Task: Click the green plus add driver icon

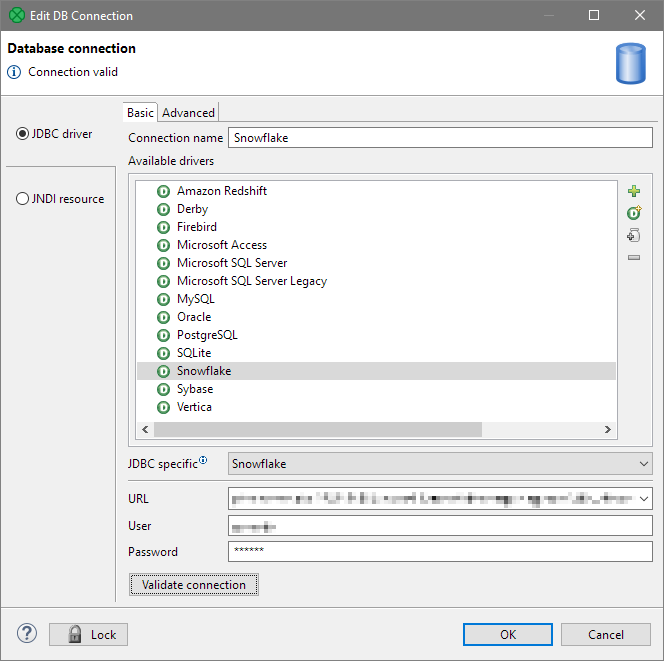Action: pos(634,191)
